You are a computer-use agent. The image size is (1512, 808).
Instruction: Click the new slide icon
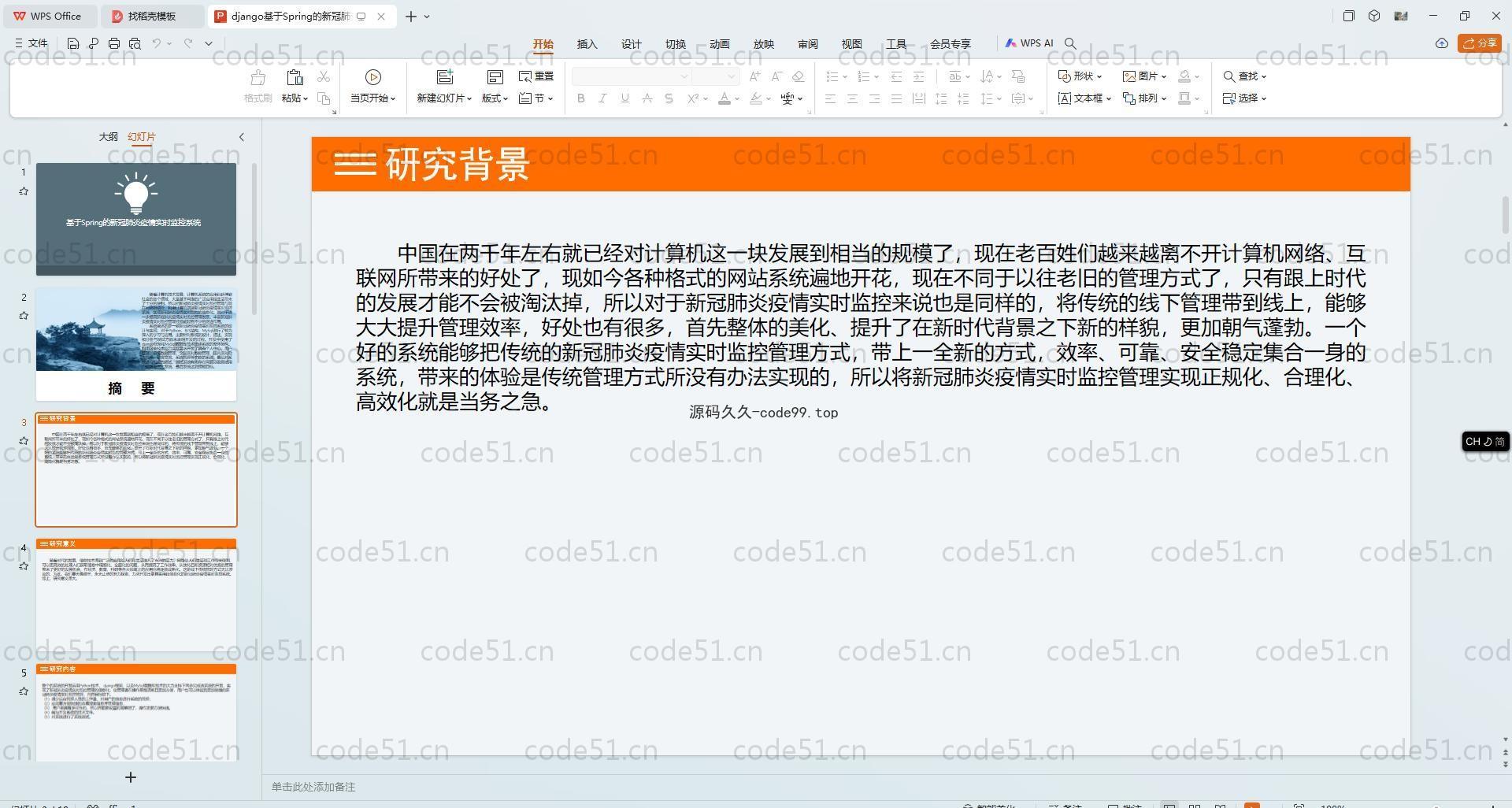[x=445, y=77]
